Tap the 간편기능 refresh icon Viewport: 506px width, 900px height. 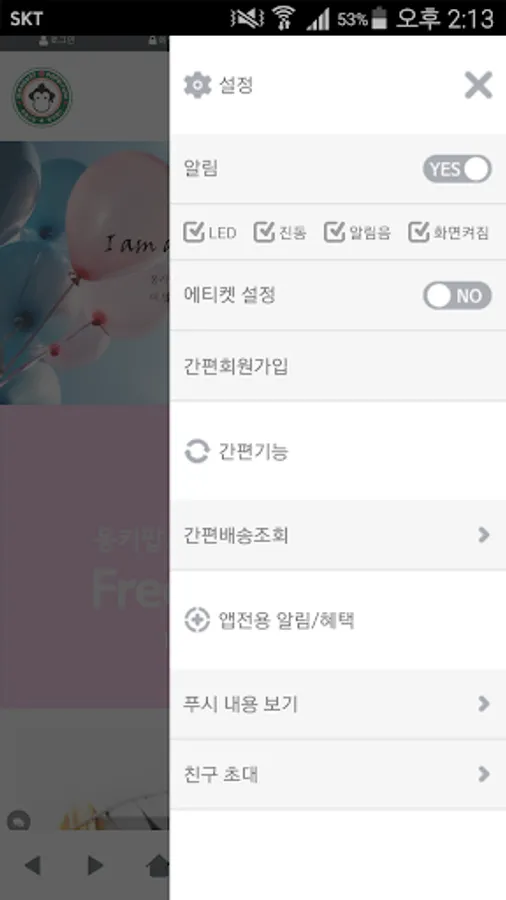[x=197, y=451]
